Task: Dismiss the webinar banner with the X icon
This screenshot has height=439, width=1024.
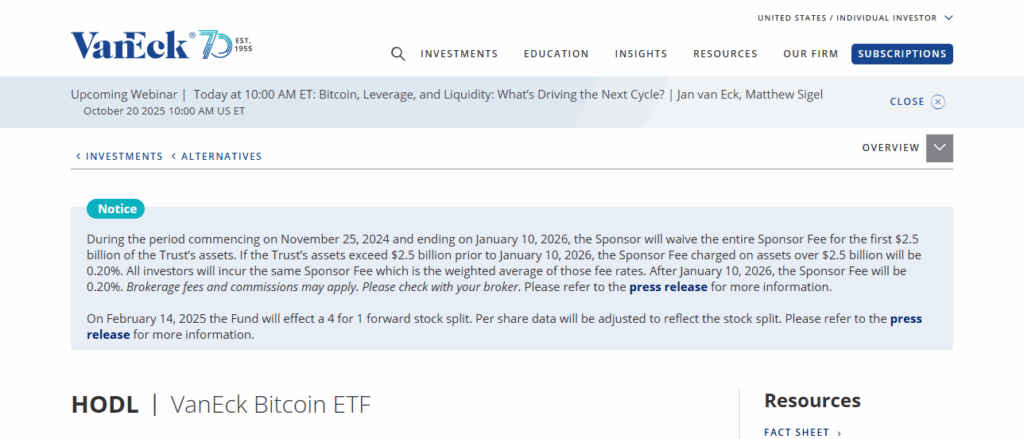Action: coord(938,102)
